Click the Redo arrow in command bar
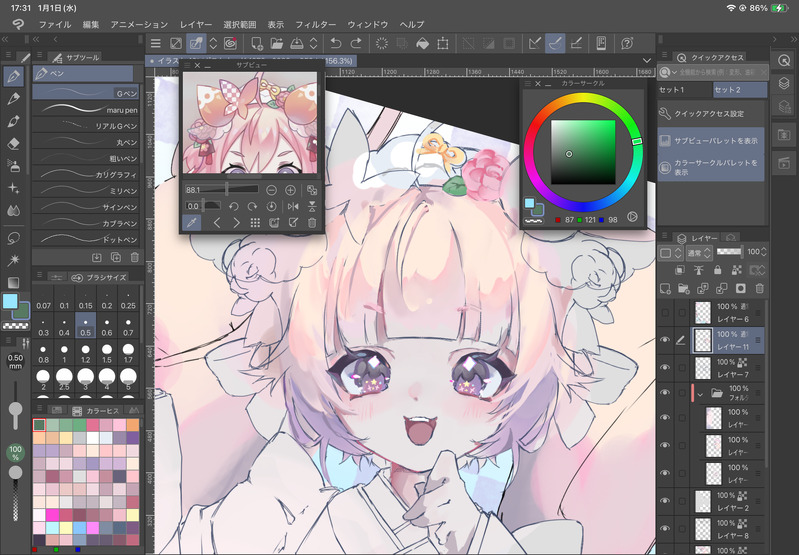 point(356,43)
